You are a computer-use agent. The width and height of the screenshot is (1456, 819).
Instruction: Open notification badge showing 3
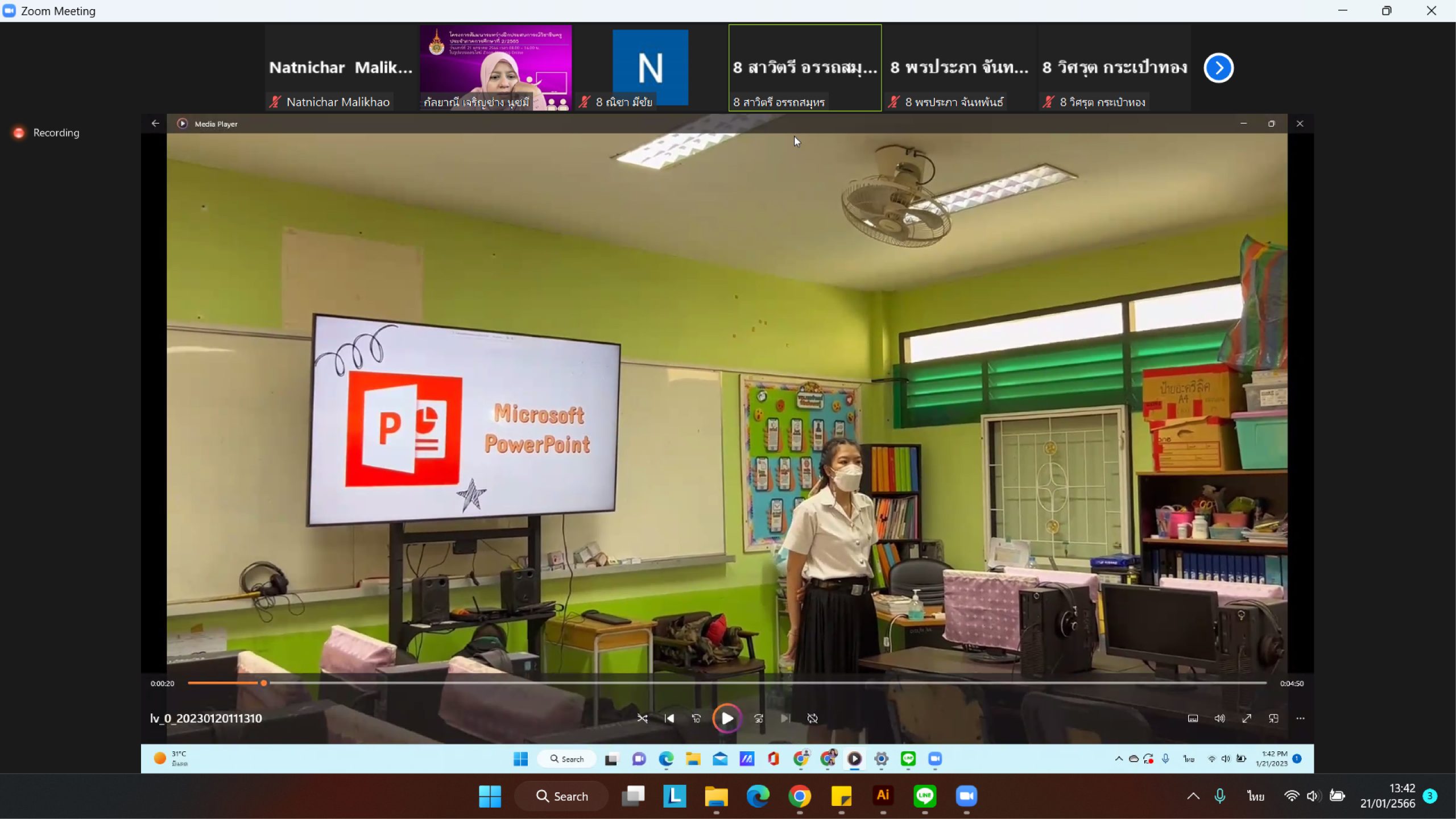point(1430,796)
